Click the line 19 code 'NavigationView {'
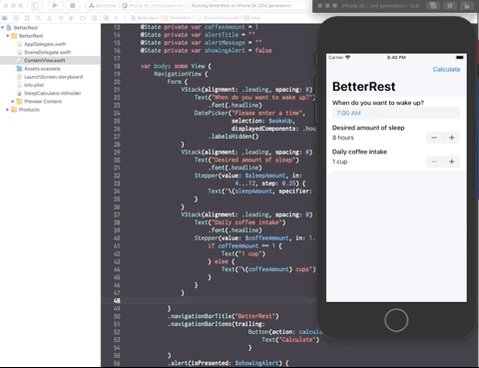 coord(181,74)
